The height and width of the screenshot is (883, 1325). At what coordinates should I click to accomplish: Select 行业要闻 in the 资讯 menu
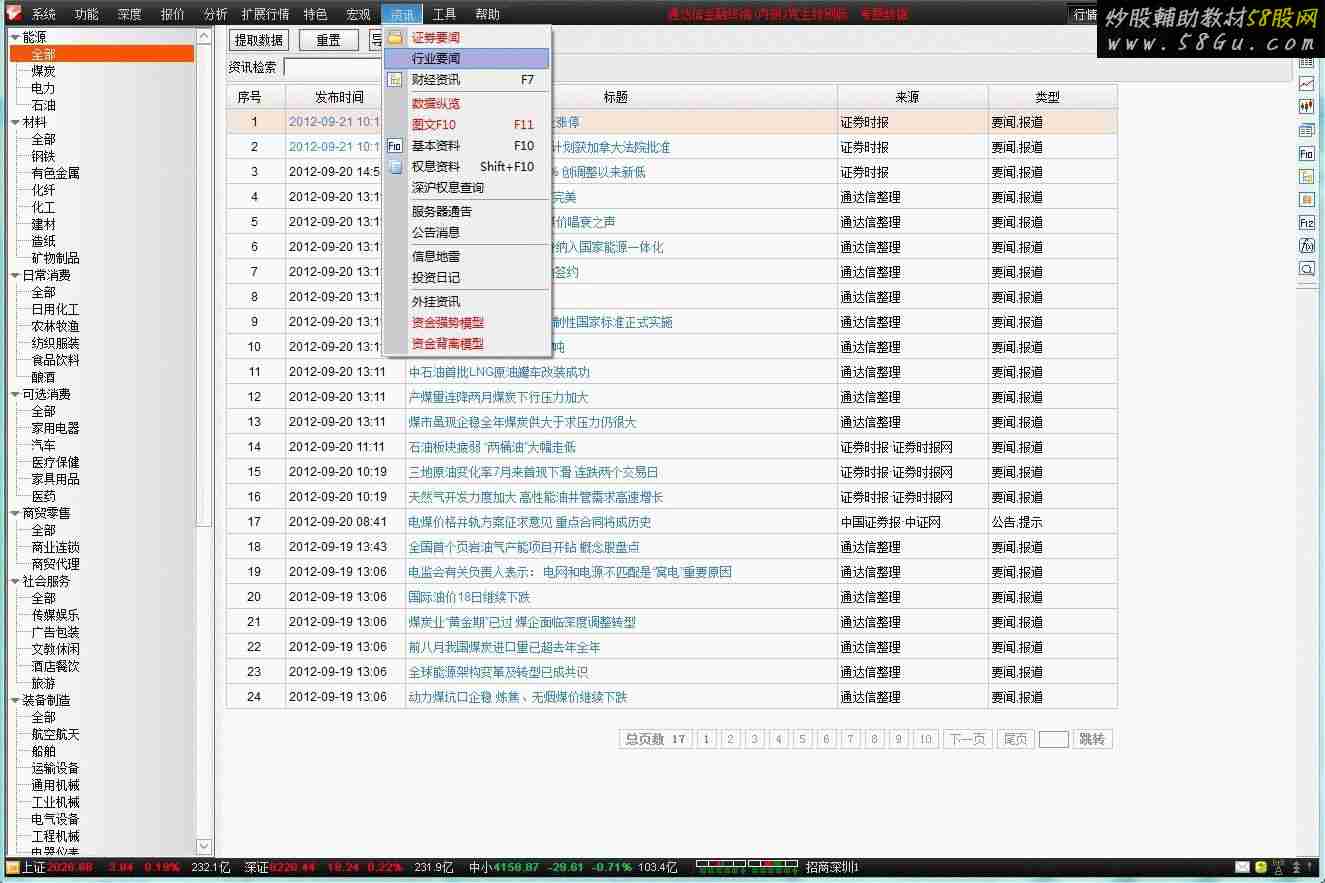[x=467, y=59]
